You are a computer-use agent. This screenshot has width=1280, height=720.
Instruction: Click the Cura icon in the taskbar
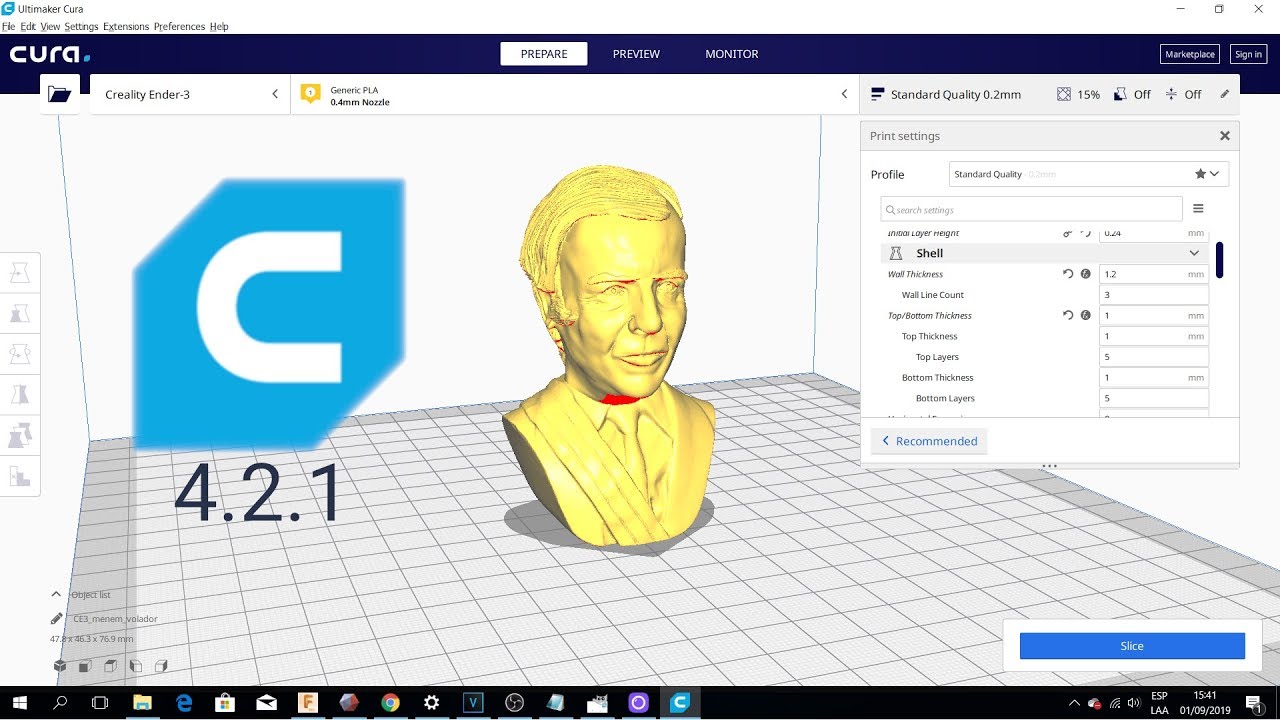680,703
